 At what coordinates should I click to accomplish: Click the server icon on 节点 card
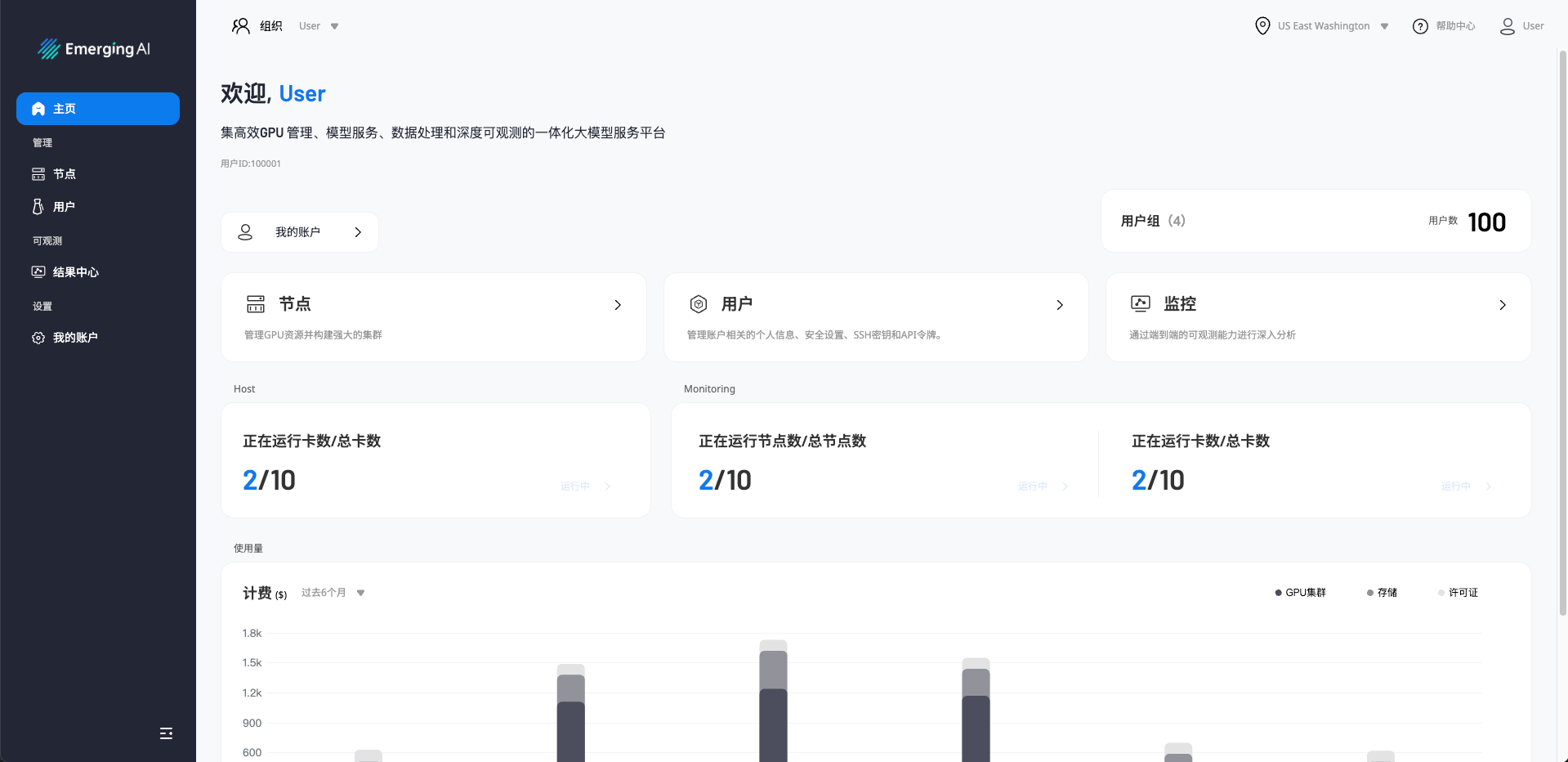click(256, 304)
